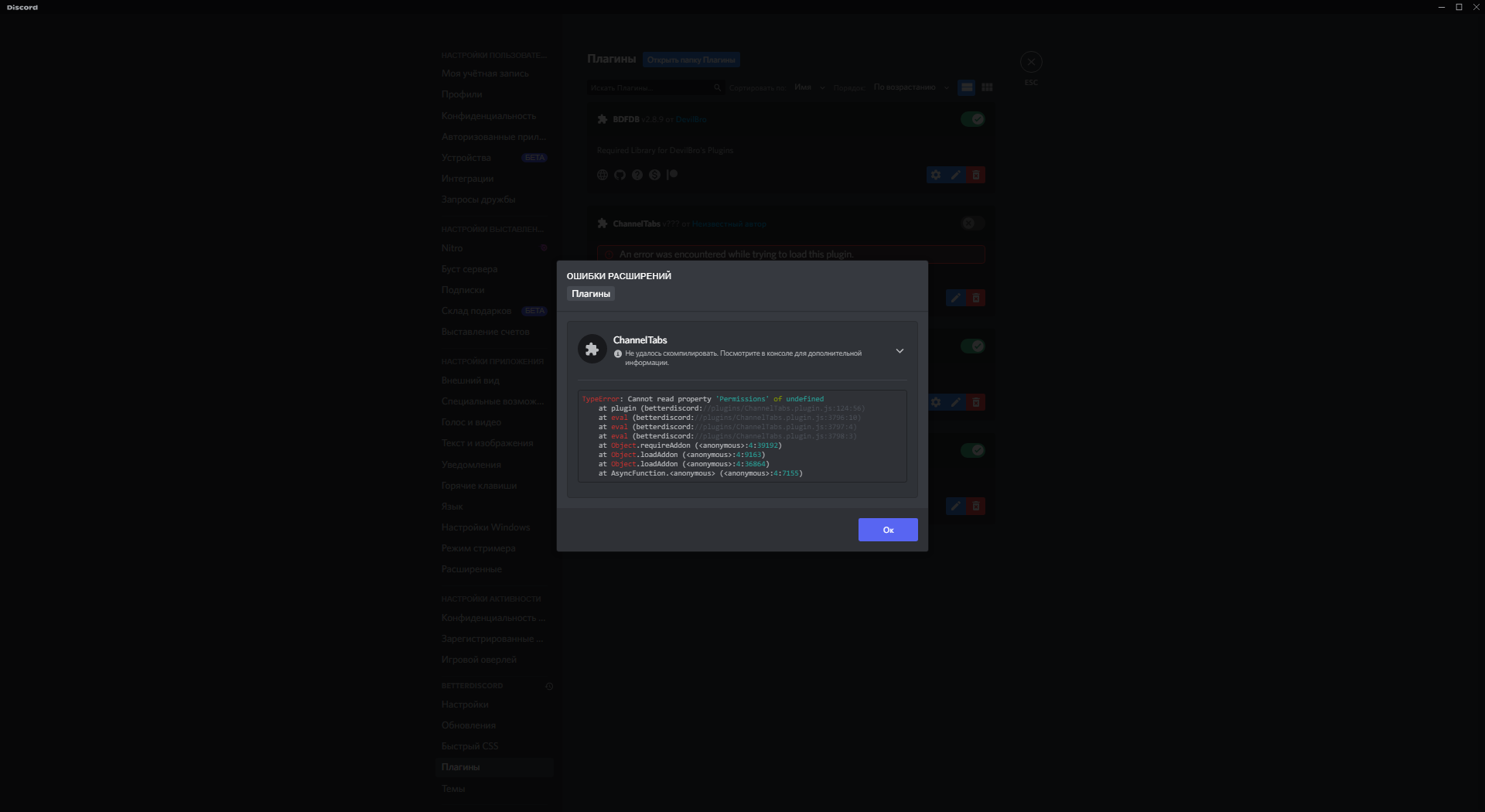The width and height of the screenshot is (1485, 812).
Task: Enable the ChannelTabs plugin toggle
Action: pyautogui.click(x=972, y=223)
